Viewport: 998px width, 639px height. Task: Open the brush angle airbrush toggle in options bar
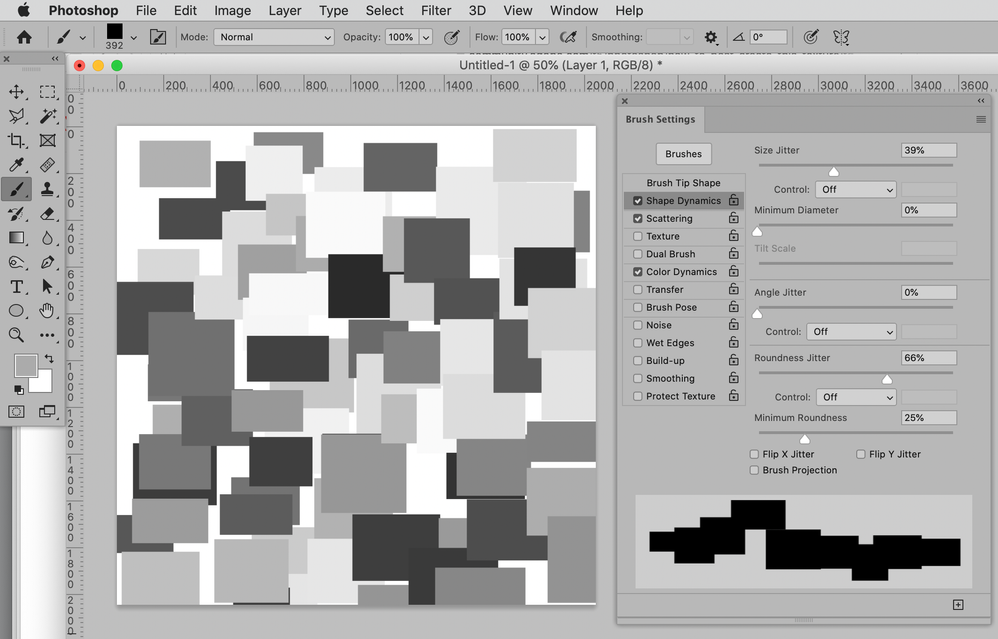[x=811, y=37]
